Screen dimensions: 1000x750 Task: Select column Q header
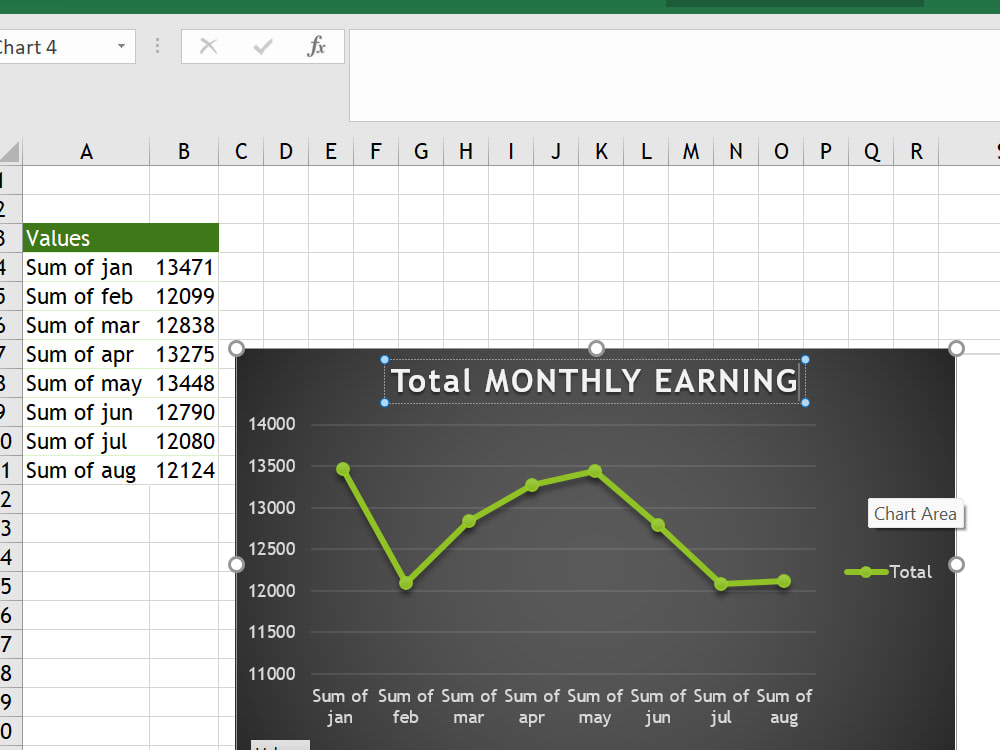(871, 151)
